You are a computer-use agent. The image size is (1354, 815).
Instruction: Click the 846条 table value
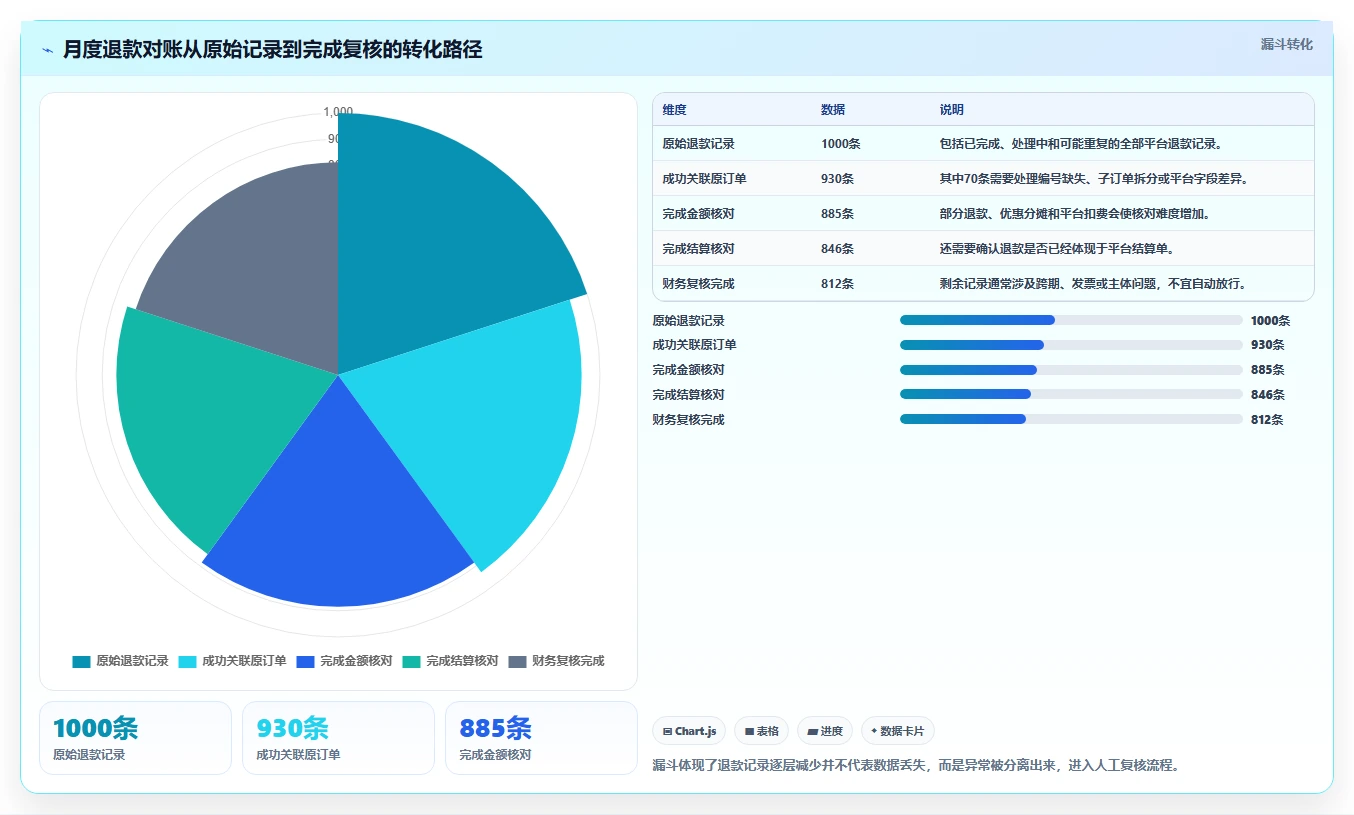[837, 249]
